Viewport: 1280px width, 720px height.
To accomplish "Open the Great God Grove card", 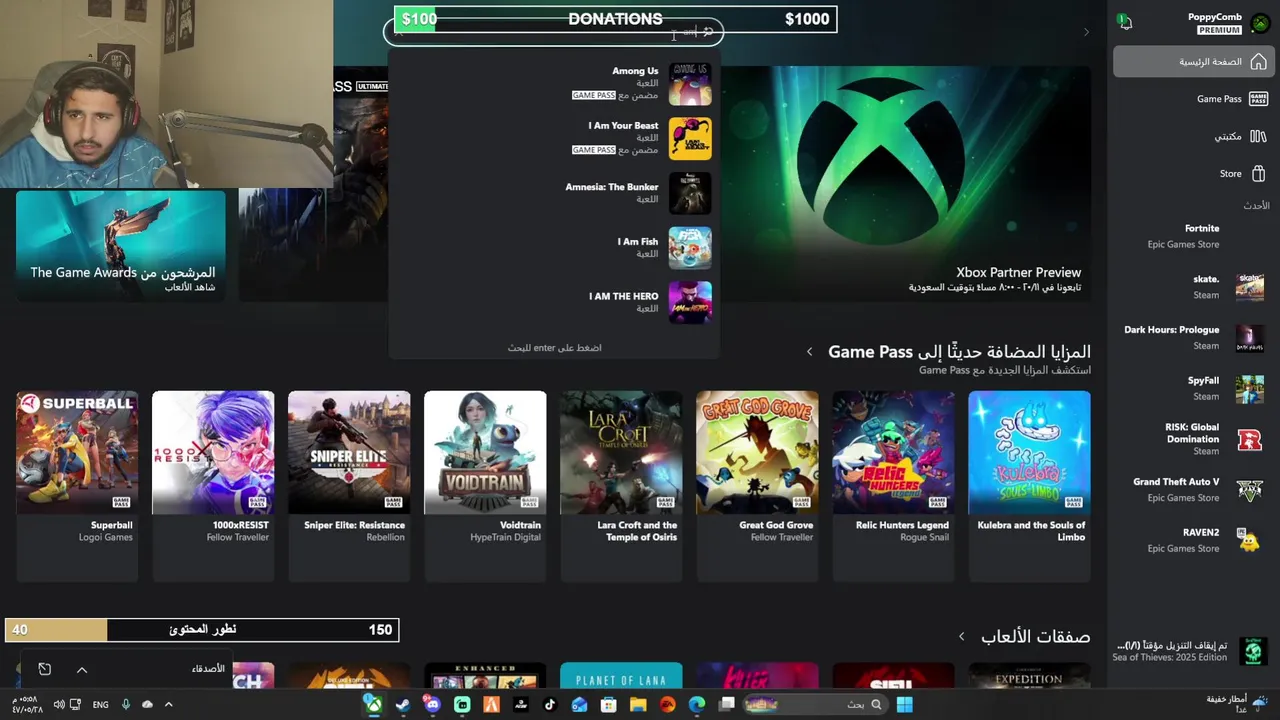I will (x=757, y=485).
